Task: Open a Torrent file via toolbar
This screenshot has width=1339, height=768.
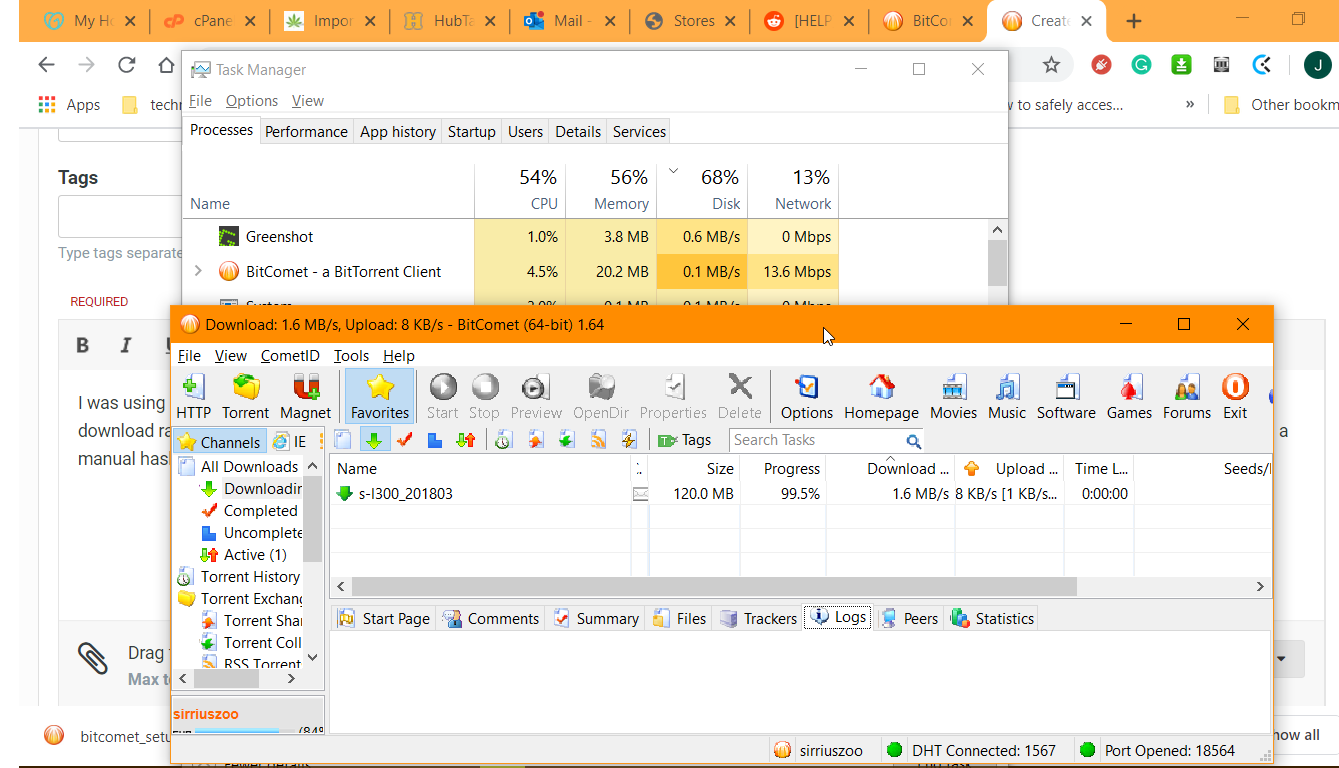Action: [x=245, y=396]
